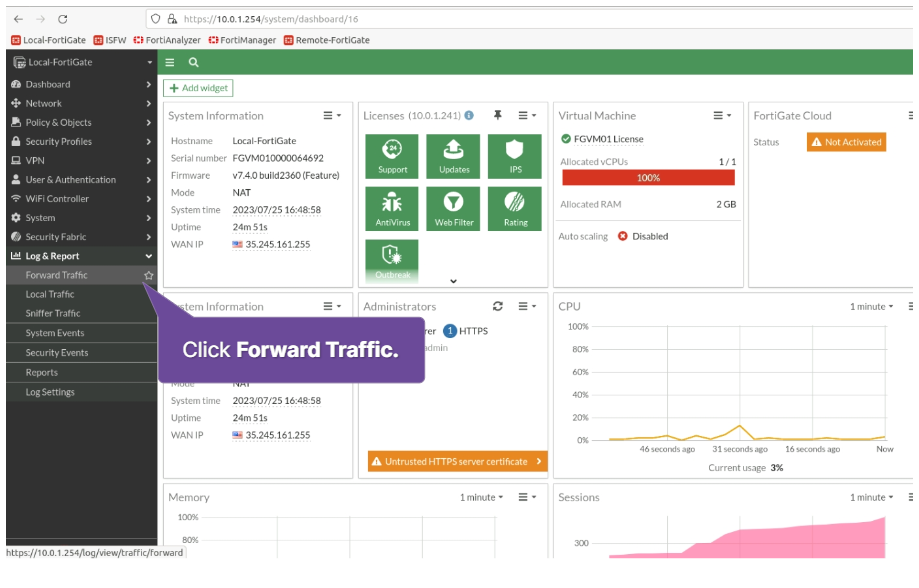This screenshot has width=919, height=588.
Task: Open ISFW bookmark
Action: [x=110, y=40]
